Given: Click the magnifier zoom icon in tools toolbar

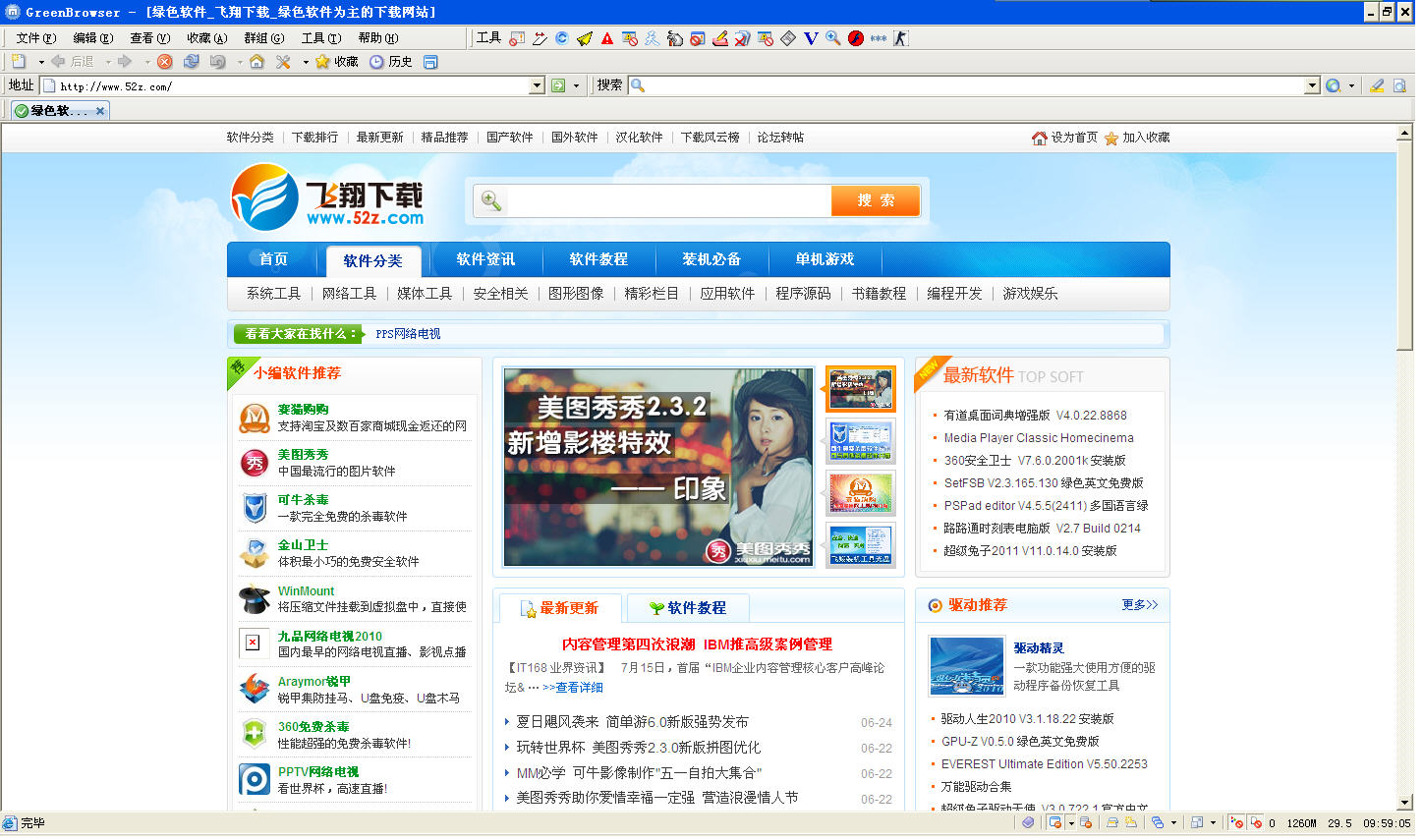Looking at the screenshot, I should coord(833,38).
